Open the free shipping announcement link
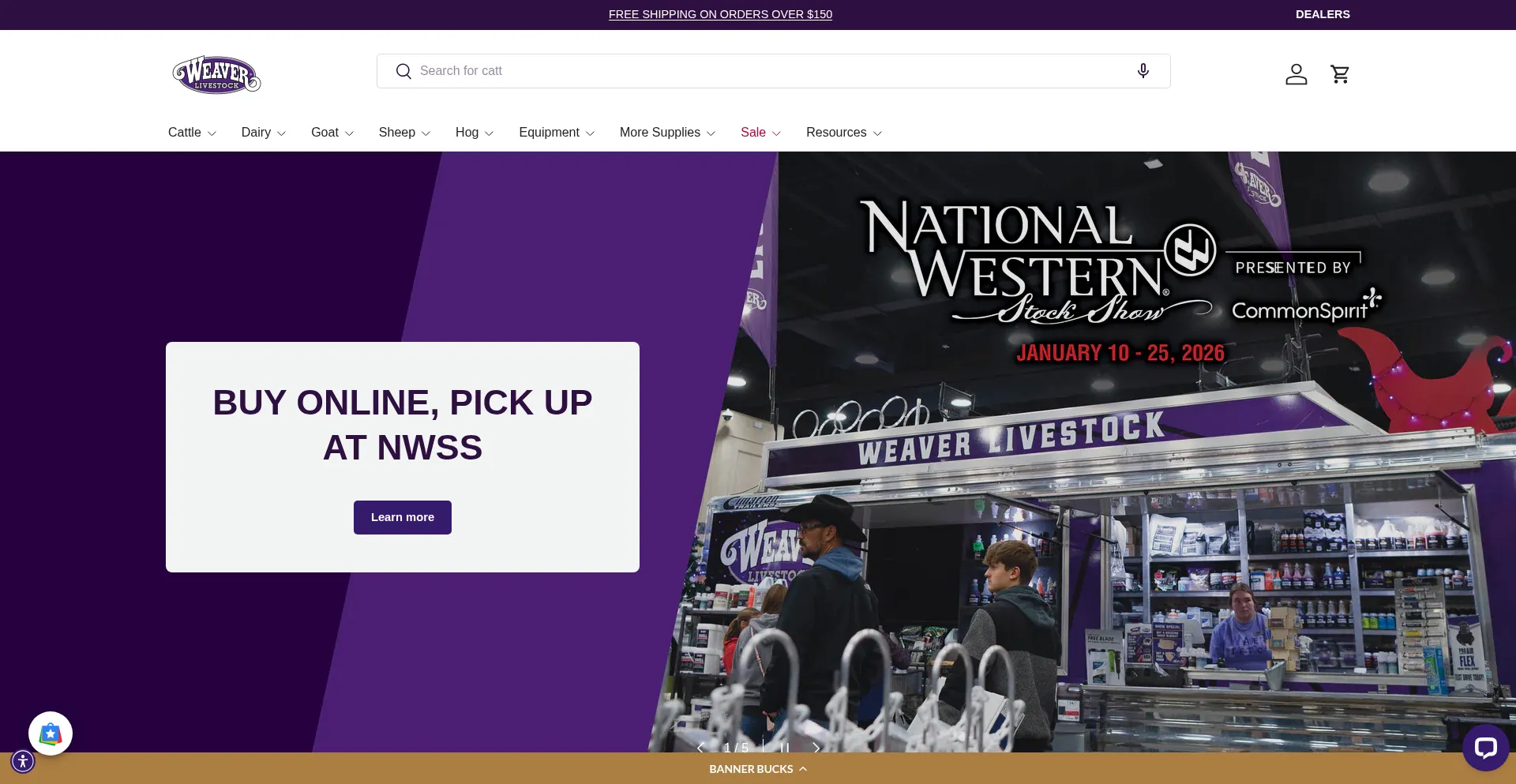 point(720,14)
